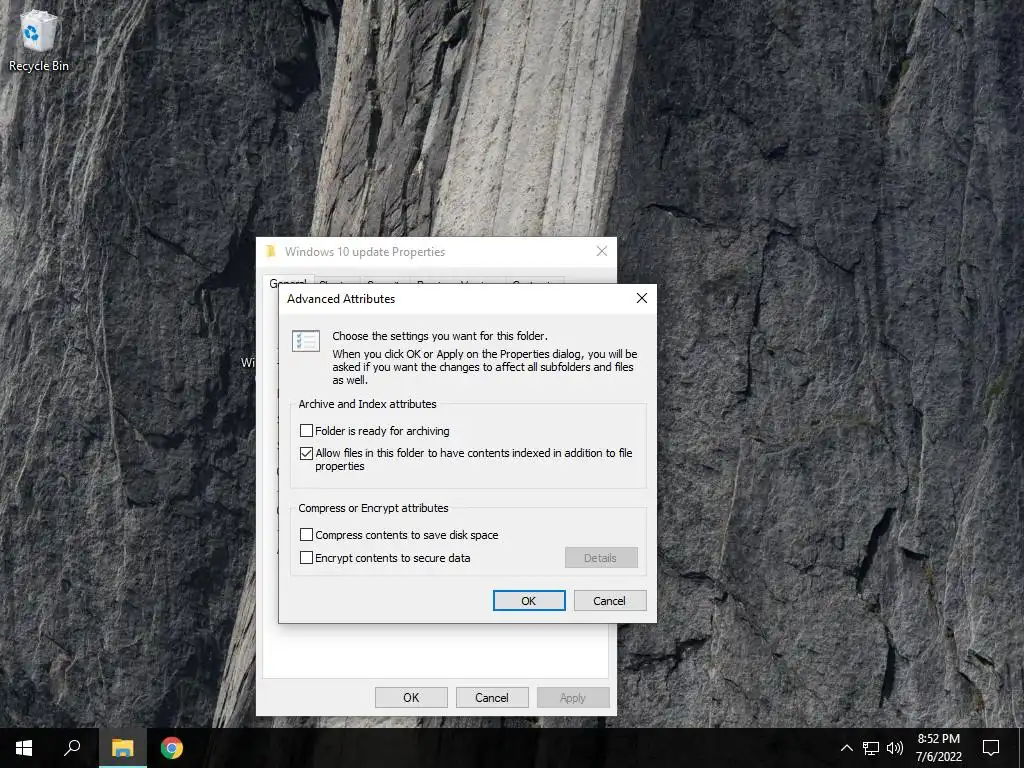The image size is (1024, 768).
Task: Open the notification center icon
Action: [x=991, y=748]
